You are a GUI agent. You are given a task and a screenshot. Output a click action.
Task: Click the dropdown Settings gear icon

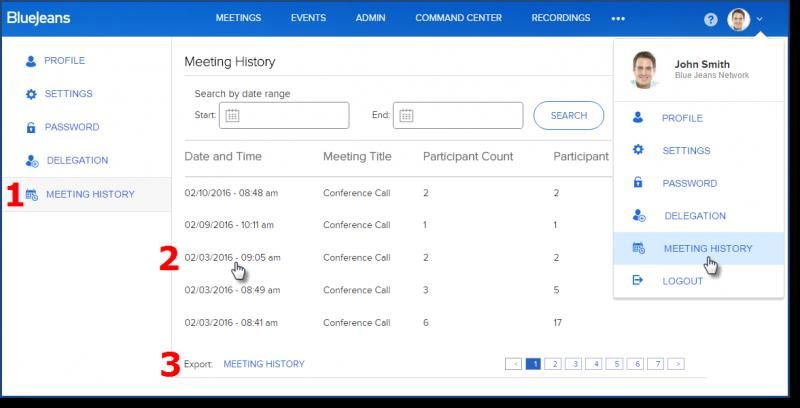[638, 150]
